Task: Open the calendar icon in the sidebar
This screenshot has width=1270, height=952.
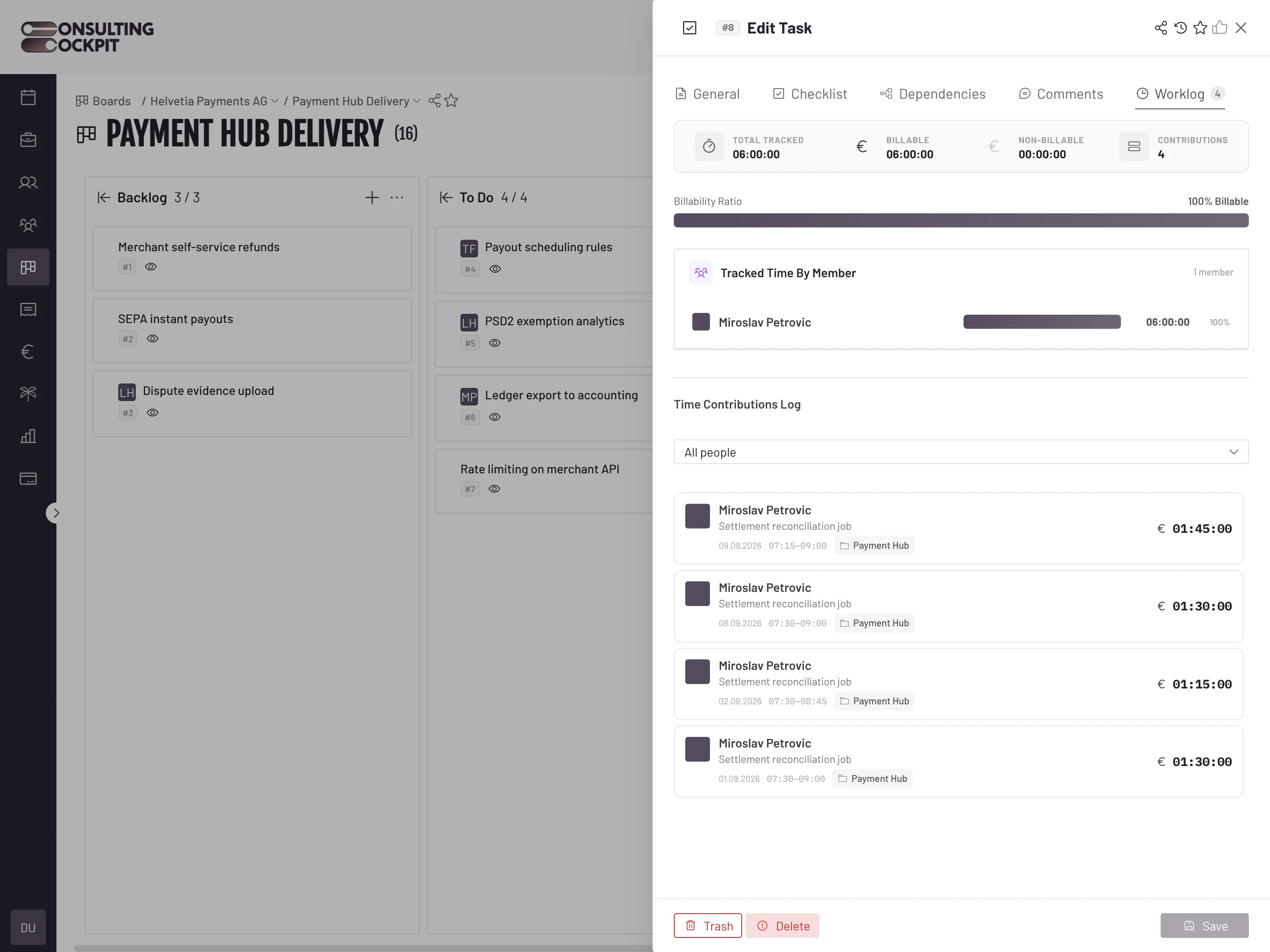Action: pos(28,97)
